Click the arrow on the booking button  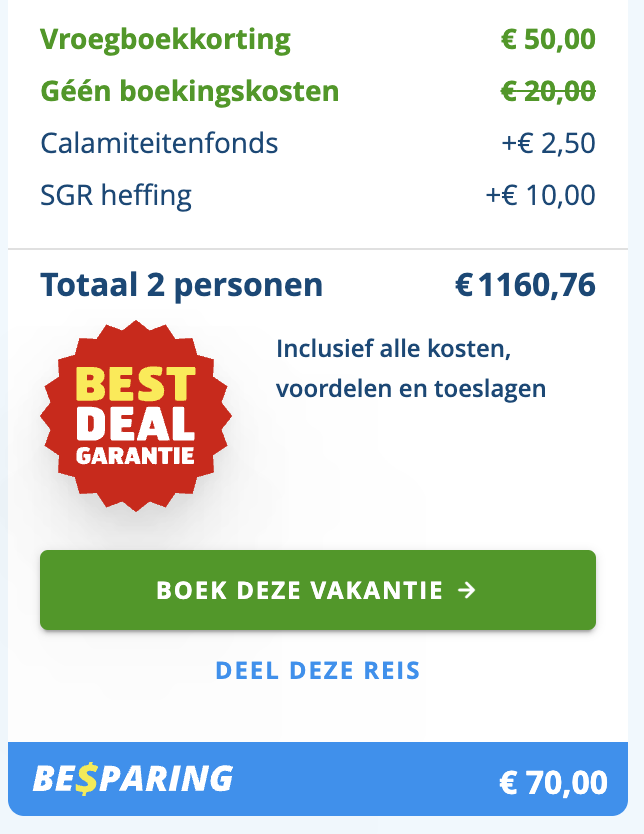click(x=467, y=590)
